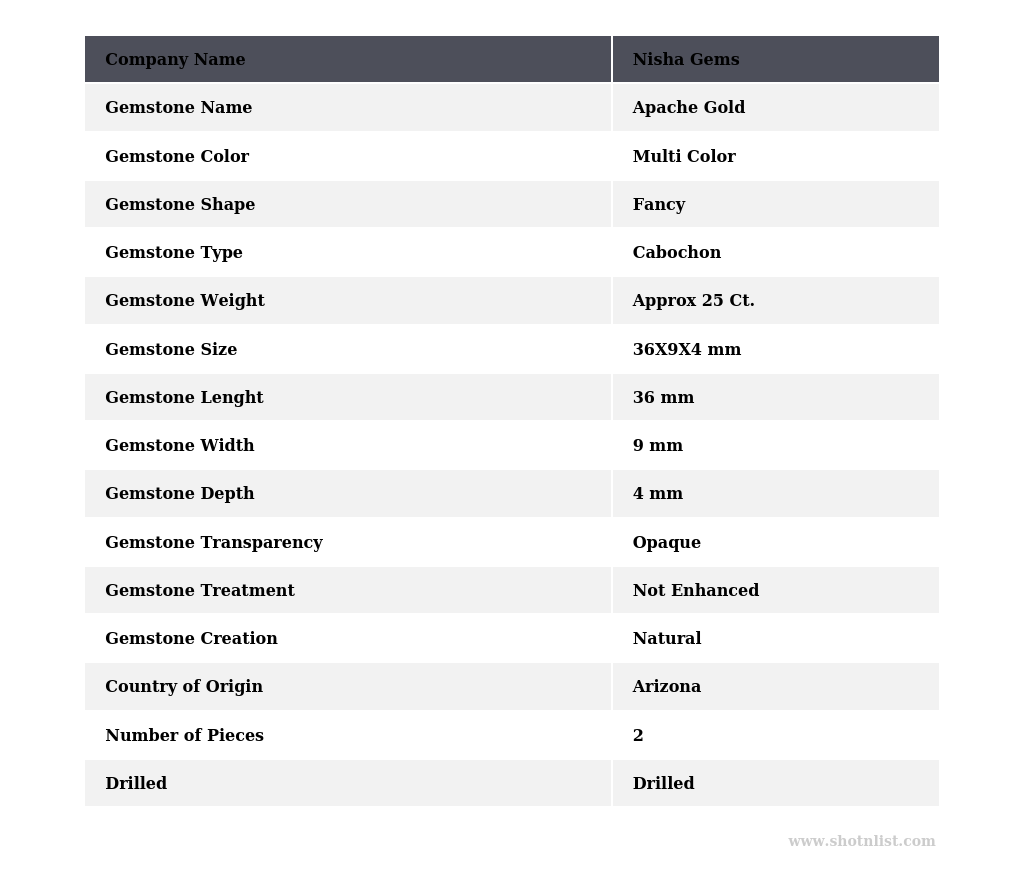Click the Gemstone Creation label
The height and width of the screenshot is (882, 1024).
click(x=191, y=639)
